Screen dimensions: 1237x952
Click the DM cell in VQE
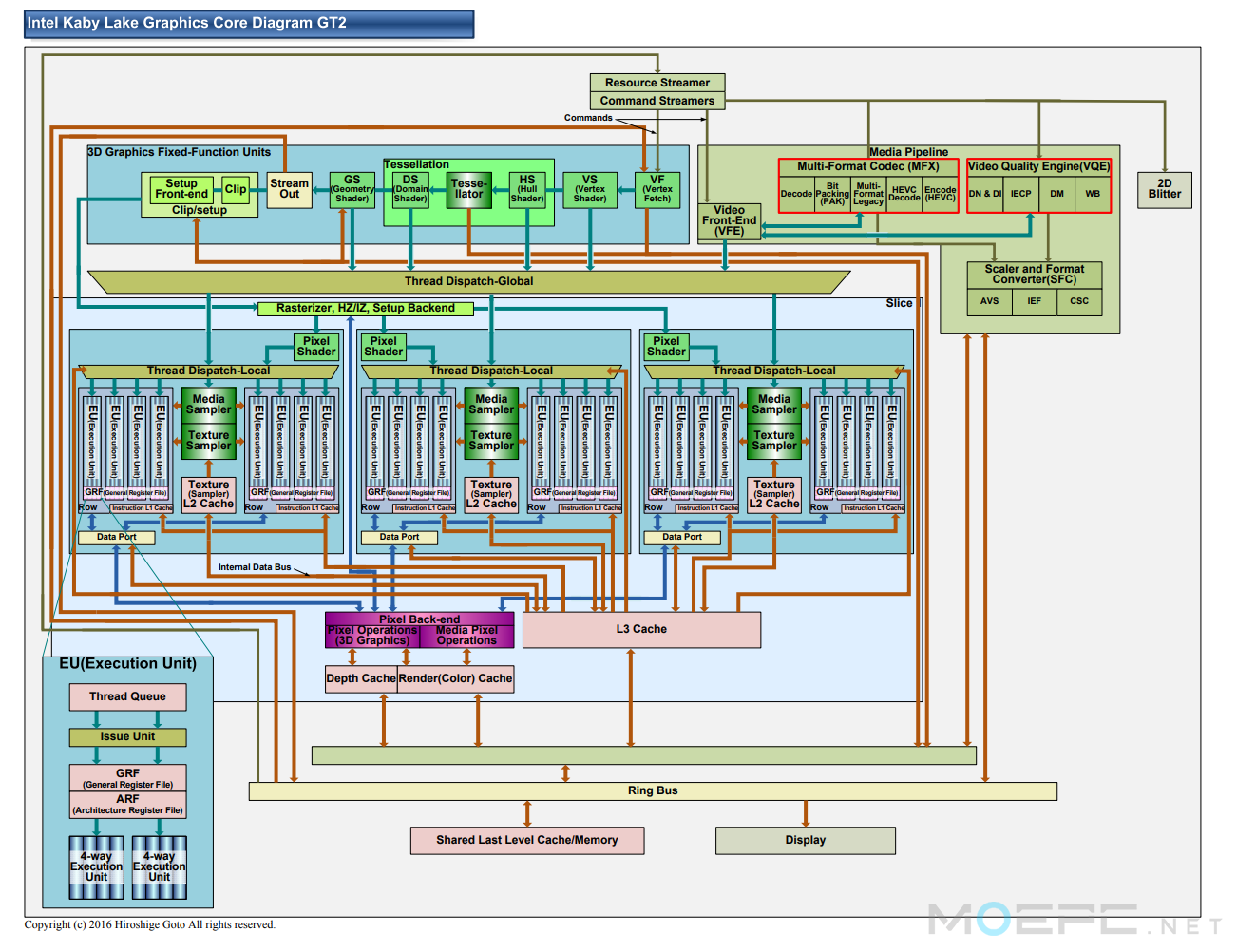pyautogui.click(x=1057, y=194)
